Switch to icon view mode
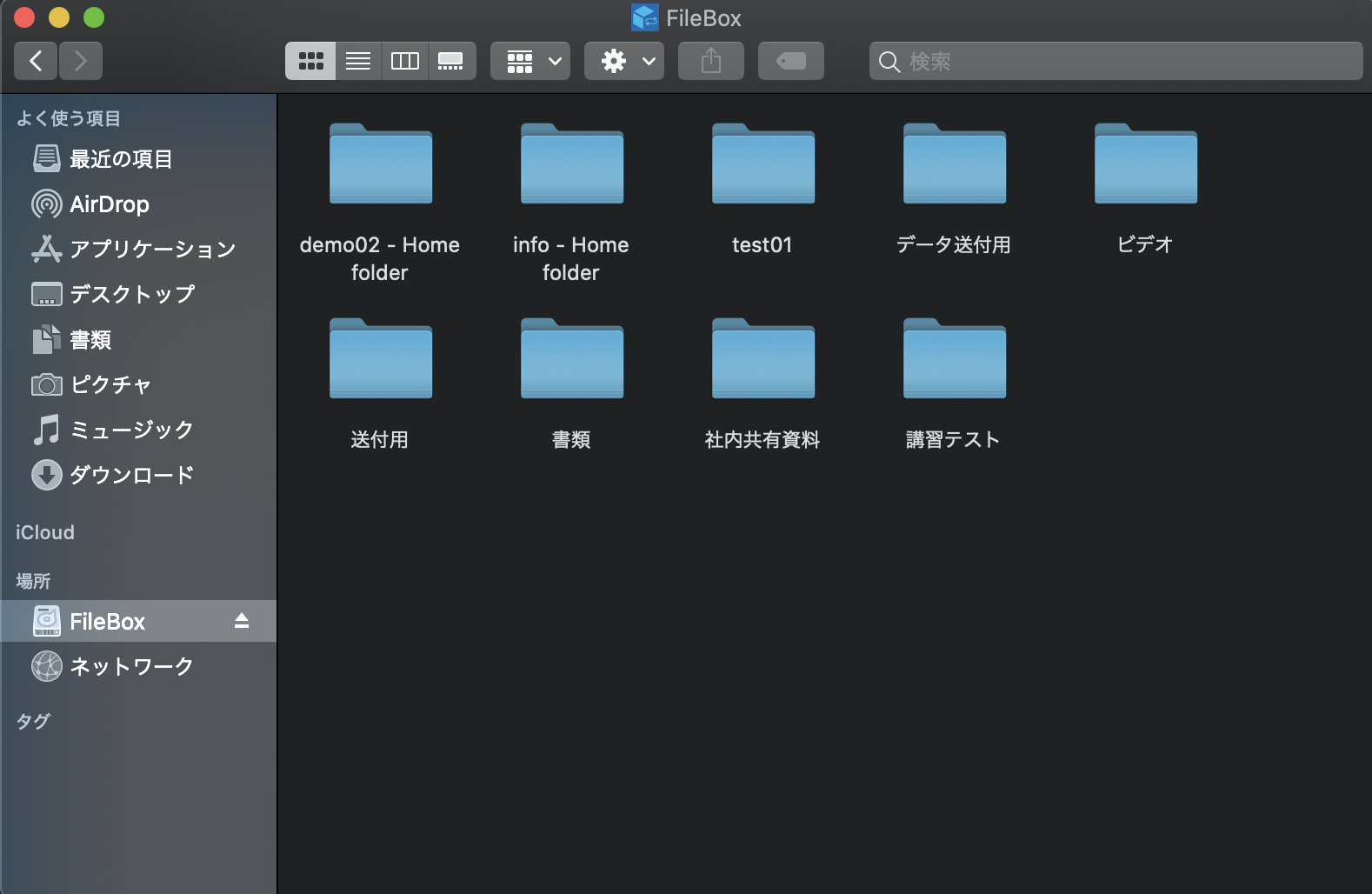This screenshot has width=1372, height=894. tap(310, 61)
